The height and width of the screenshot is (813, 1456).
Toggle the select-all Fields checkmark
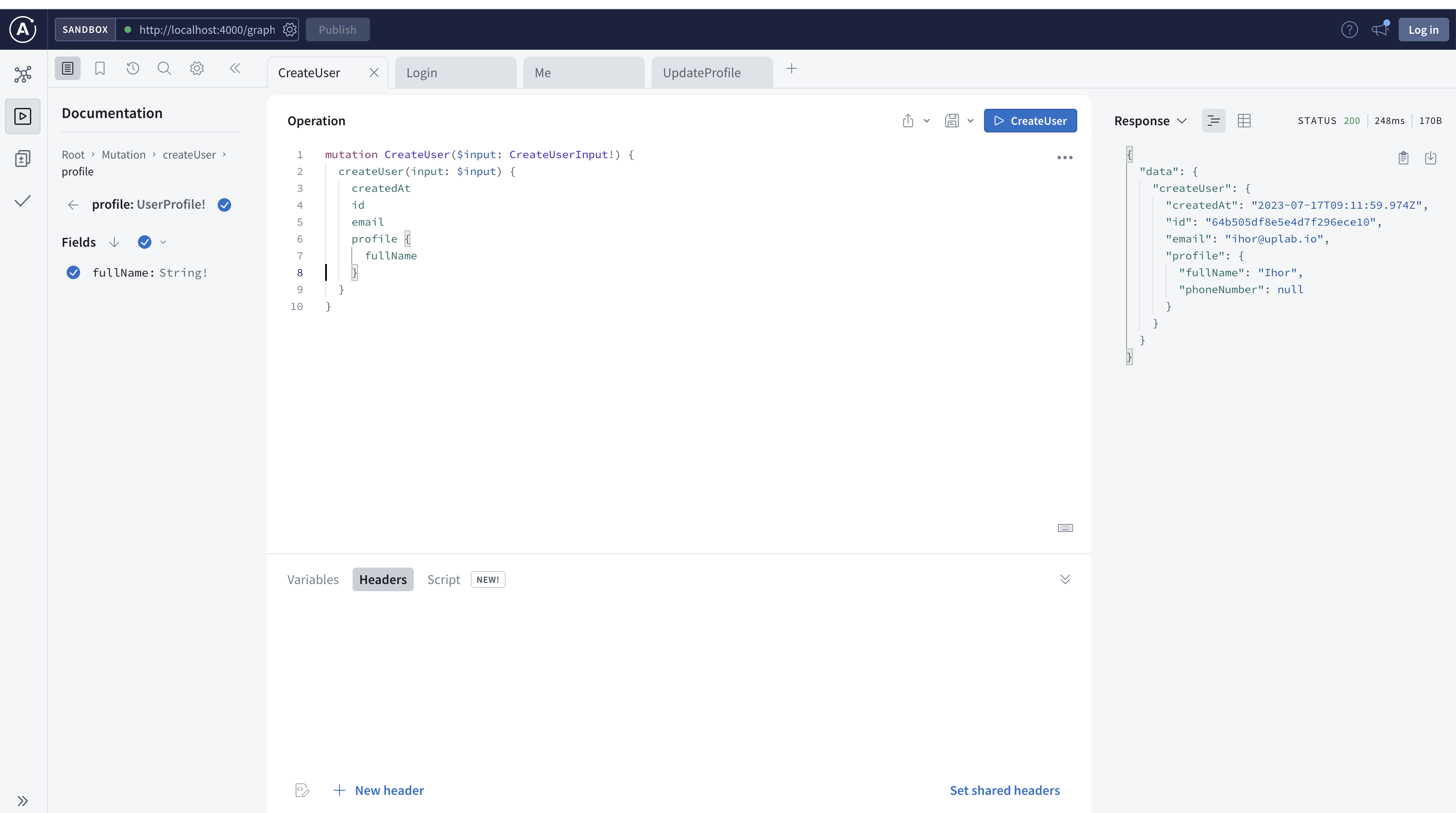tap(145, 242)
